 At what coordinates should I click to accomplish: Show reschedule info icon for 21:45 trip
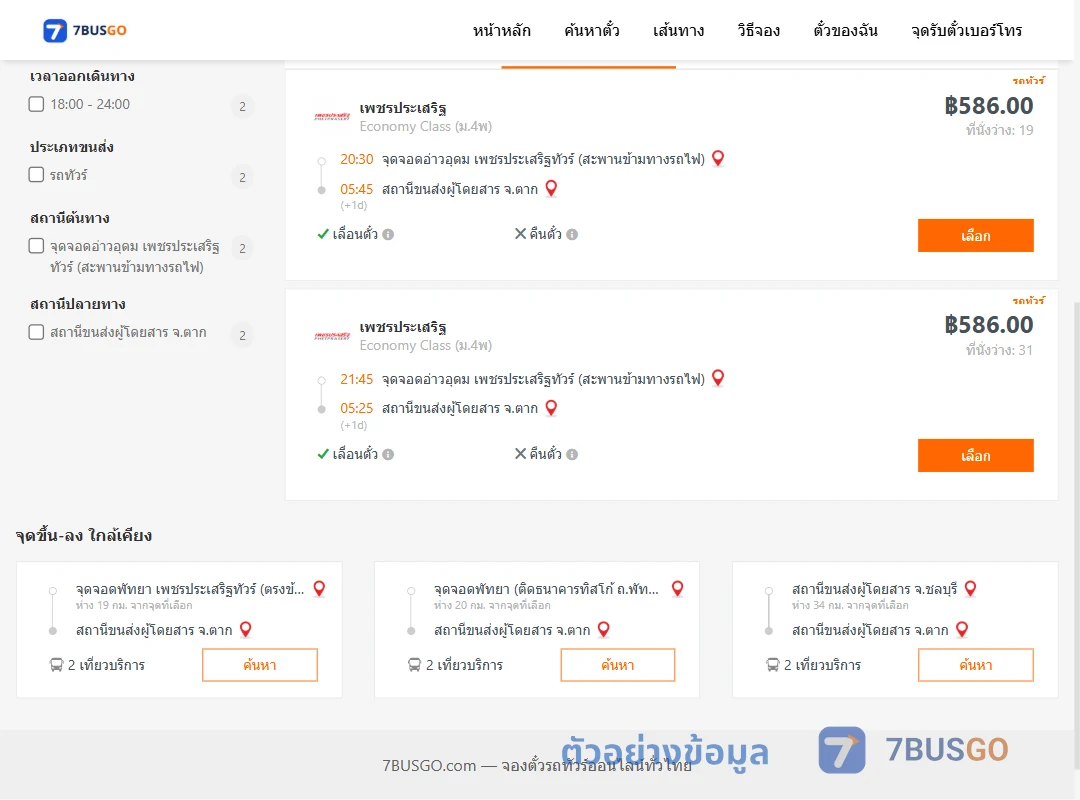coord(388,454)
